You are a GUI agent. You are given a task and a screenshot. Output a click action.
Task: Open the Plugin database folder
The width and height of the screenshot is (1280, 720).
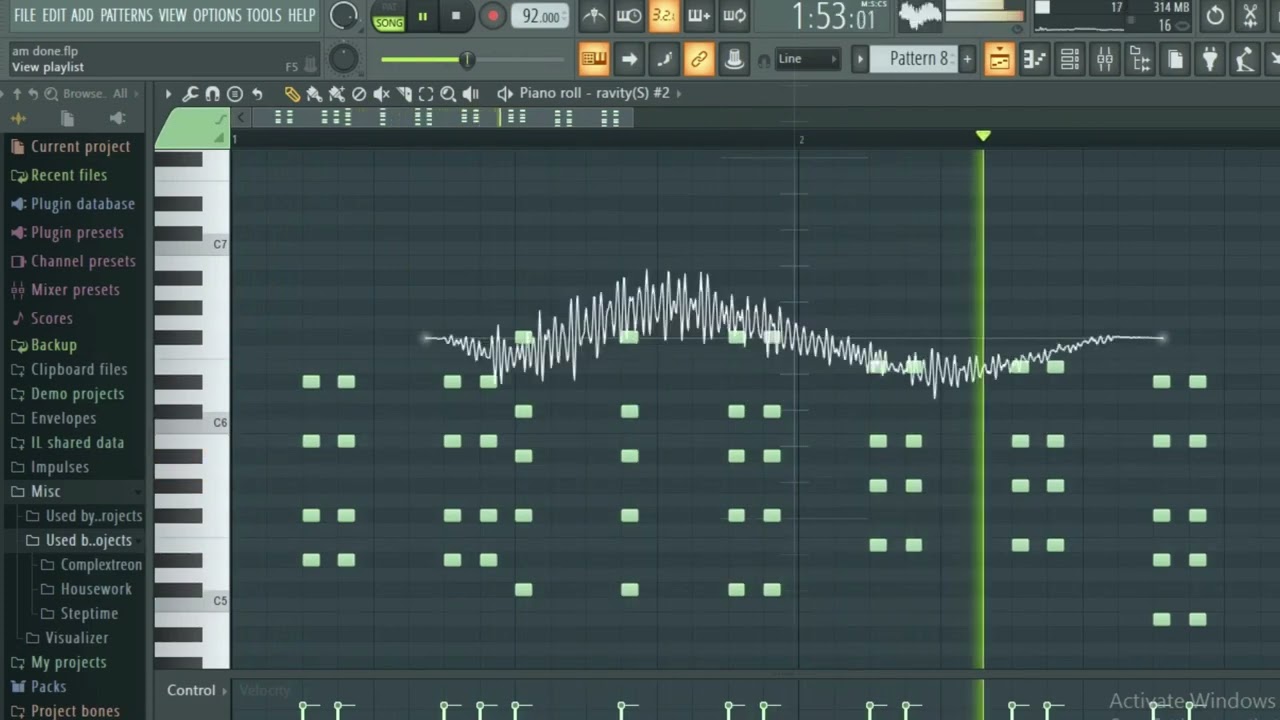[72, 204]
